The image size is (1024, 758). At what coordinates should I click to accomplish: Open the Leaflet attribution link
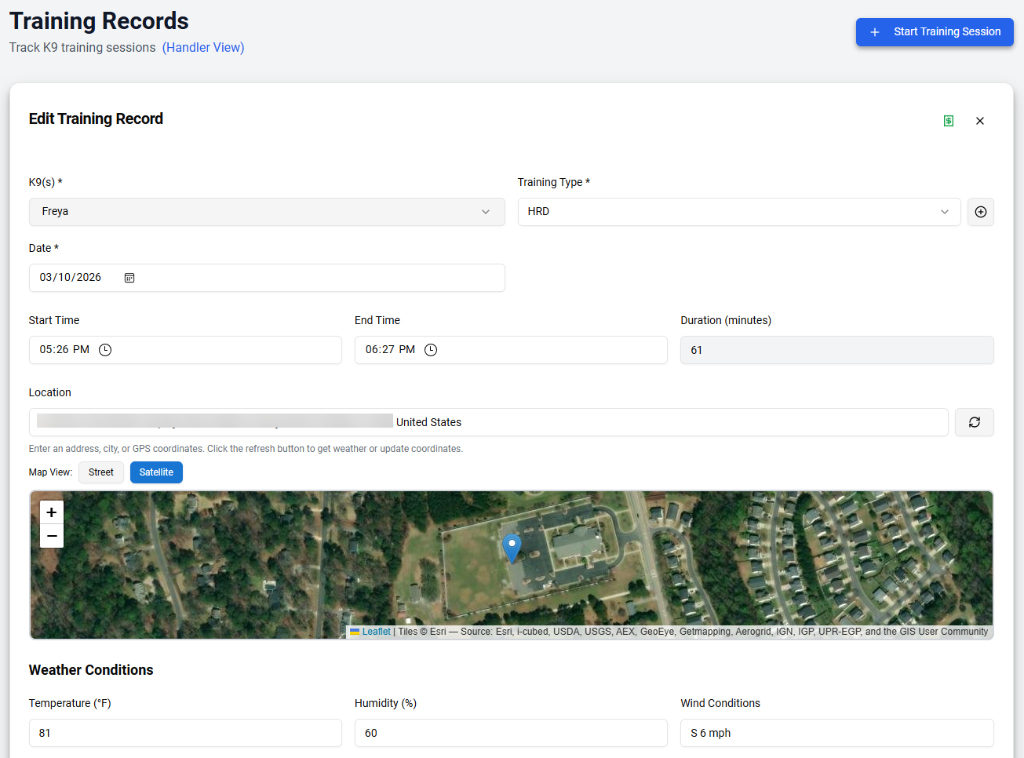point(376,632)
